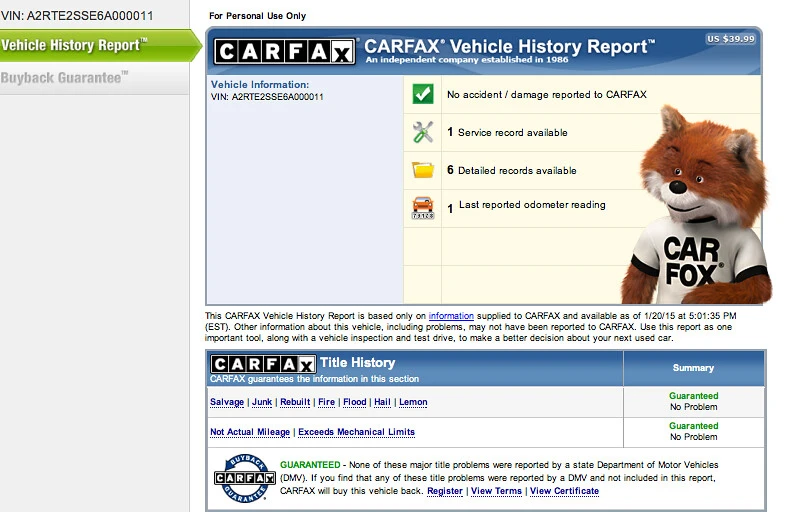The height and width of the screenshot is (512, 793).
Task: Open the Lemon title link
Action: (x=413, y=402)
